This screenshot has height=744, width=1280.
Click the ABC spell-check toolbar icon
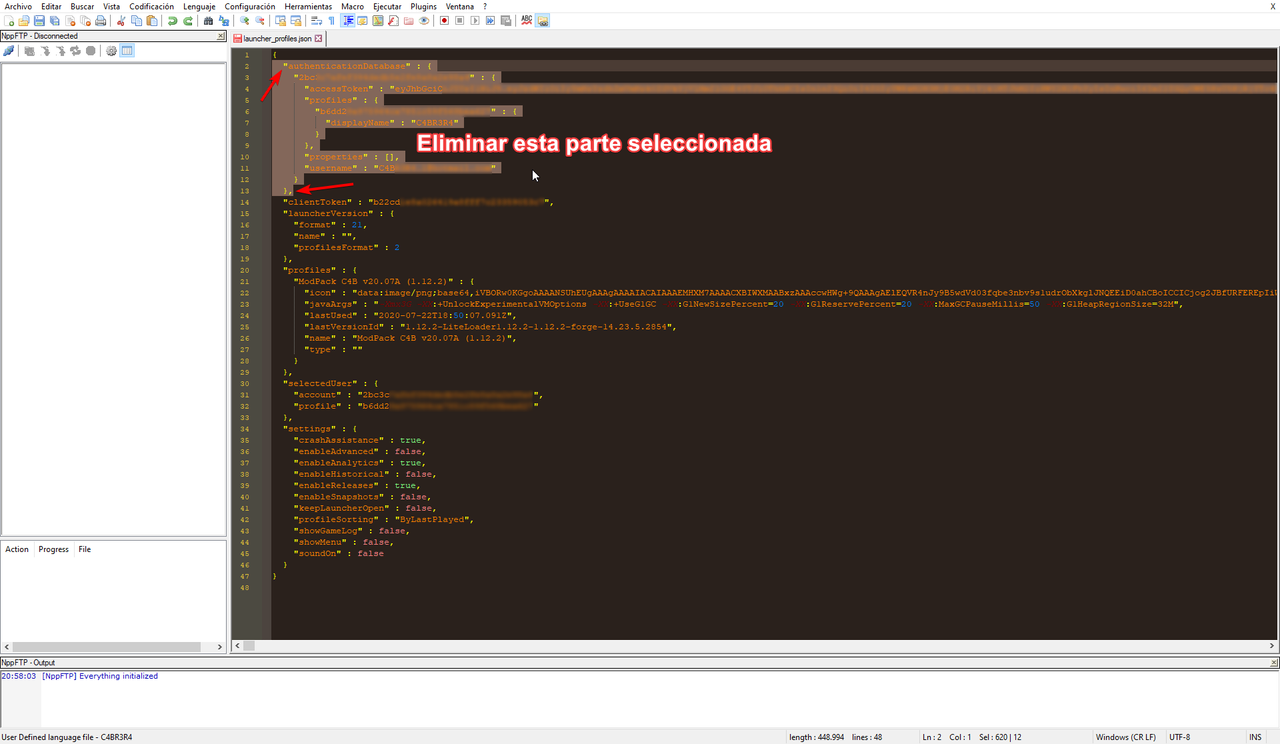click(x=526, y=20)
